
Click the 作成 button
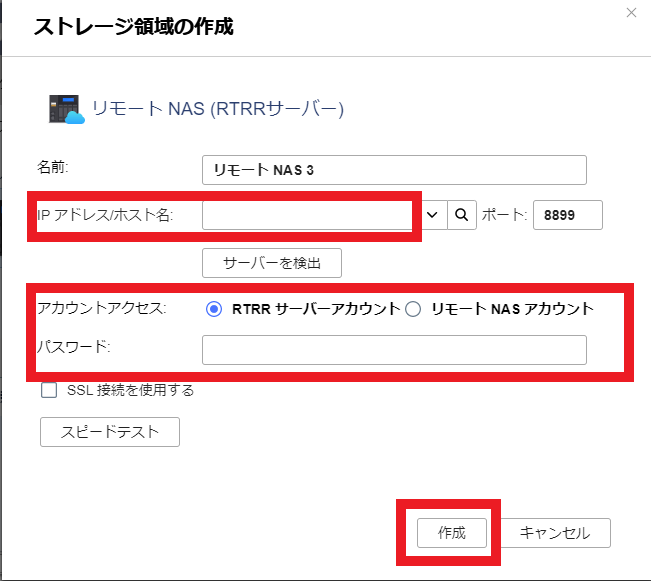pos(452,533)
